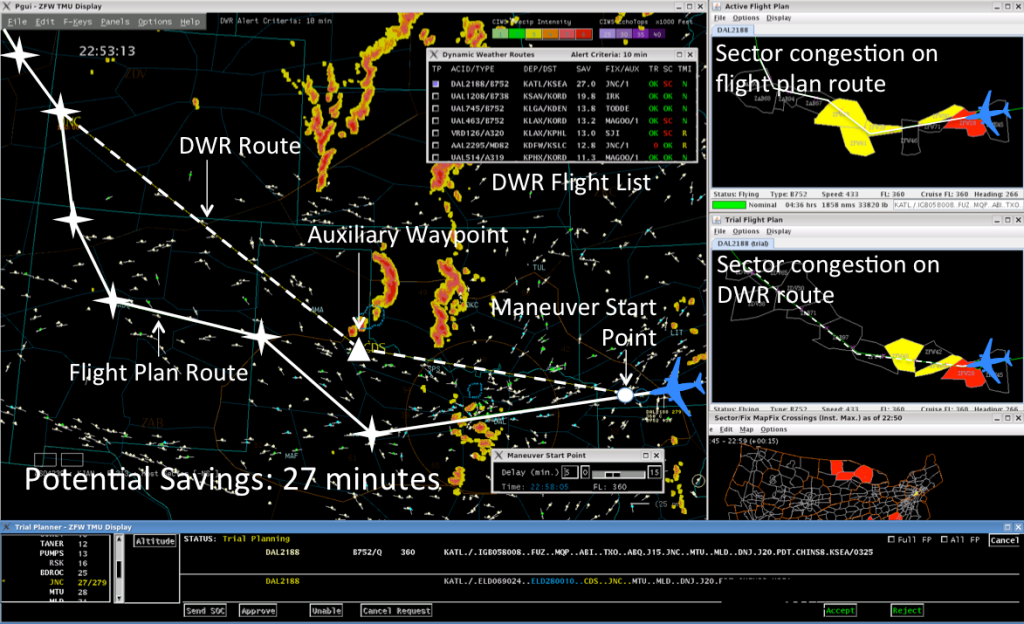Click scroll up arrow in Trial Planner fix list
1024x624 pixels.
119,540
